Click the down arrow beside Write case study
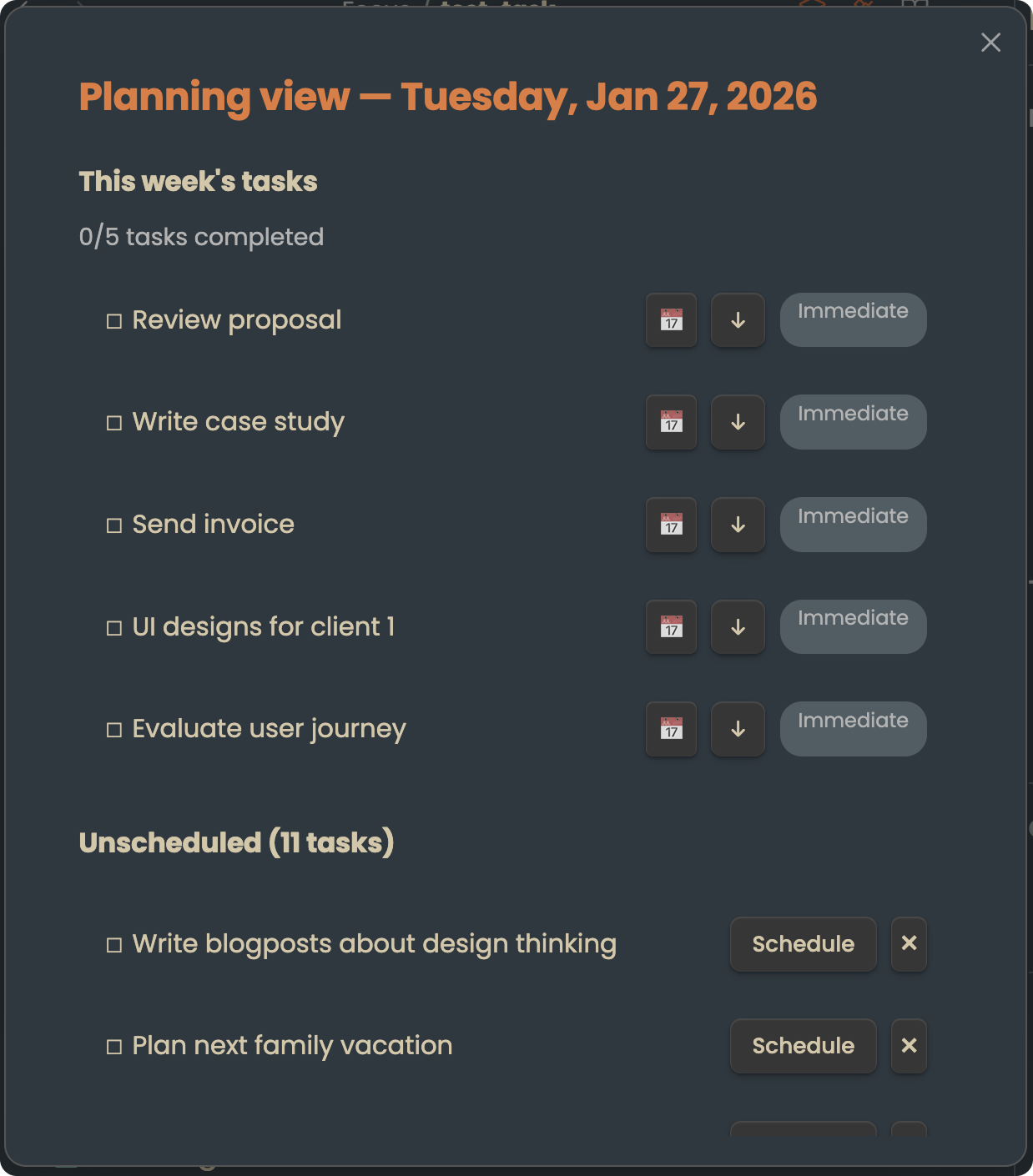This screenshot has width=1033, height=1176. [737, 422]
